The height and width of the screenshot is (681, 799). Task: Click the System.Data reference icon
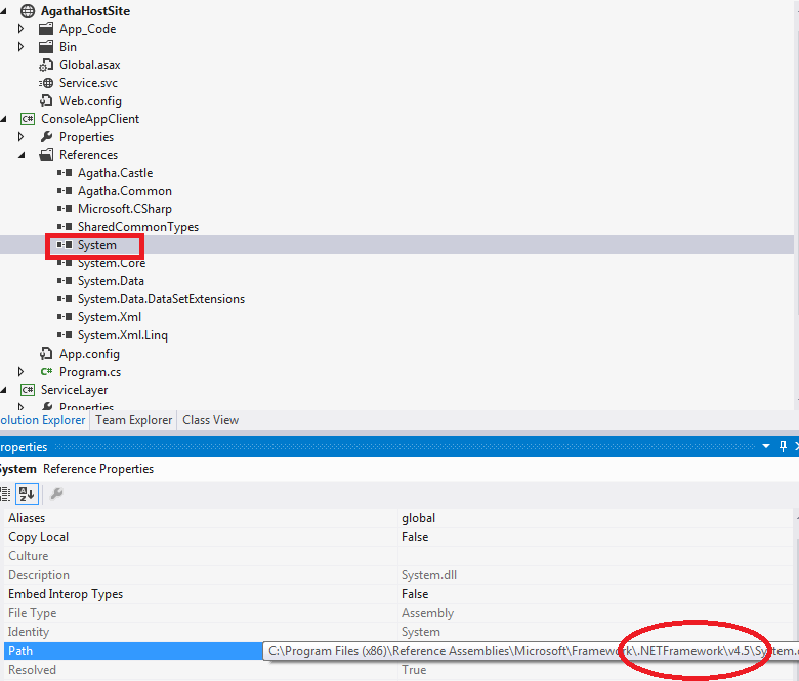pos(64,281)
